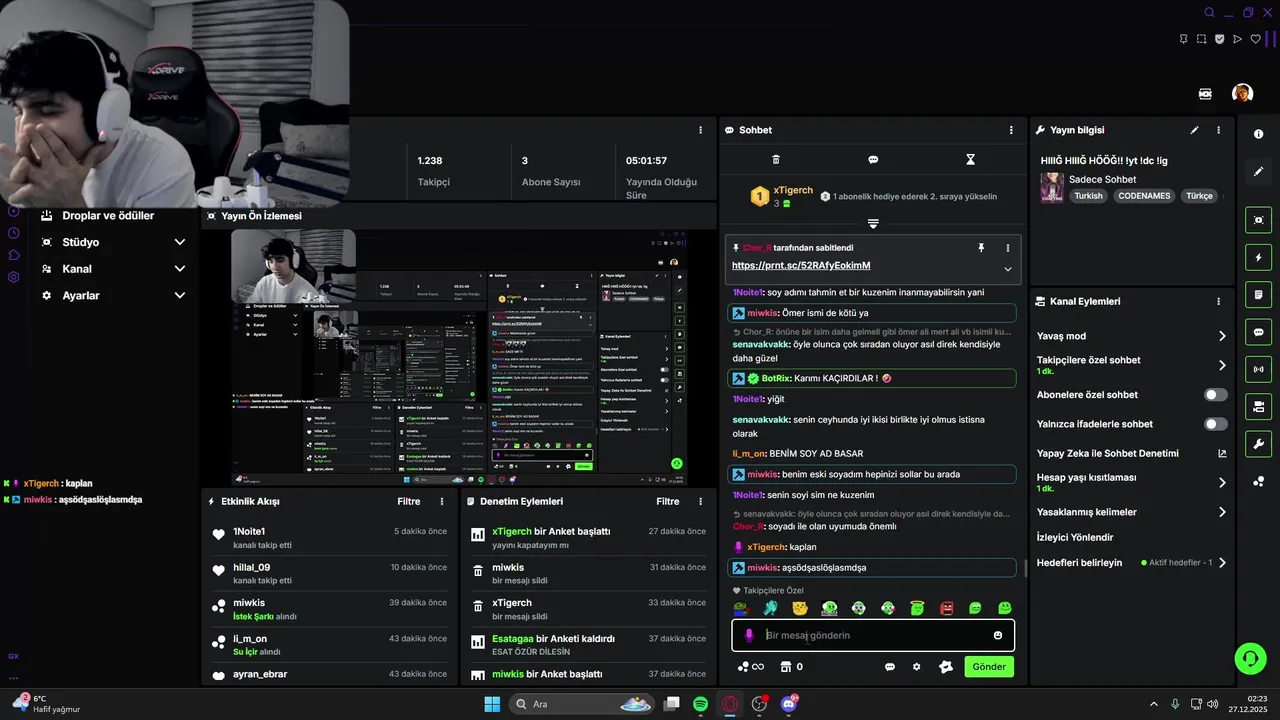Viewport: 1280px width, 720px height.
Task: Click the xTigerch username in the gift leaderboard
Action: [793, 190]
